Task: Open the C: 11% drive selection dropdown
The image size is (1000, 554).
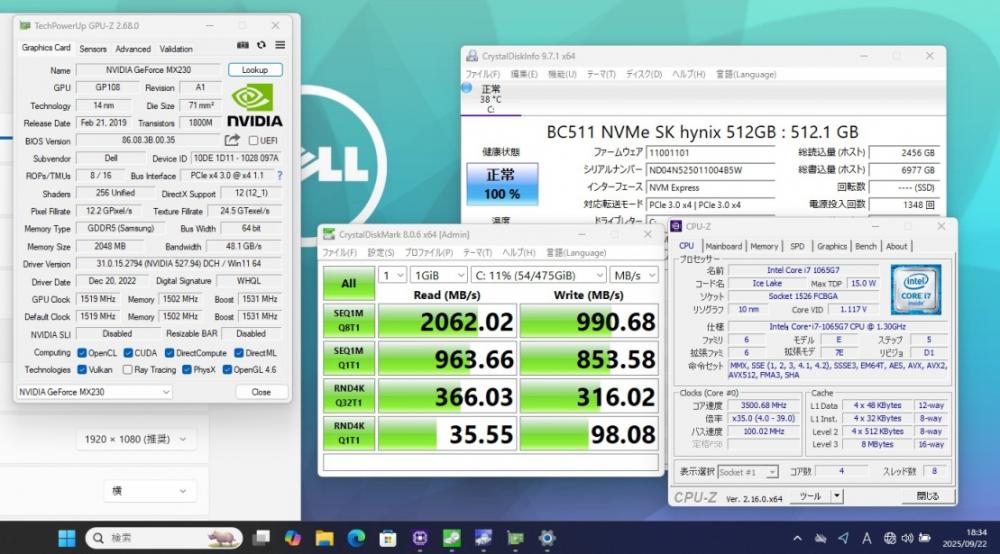Action: (x=538, y=275)
